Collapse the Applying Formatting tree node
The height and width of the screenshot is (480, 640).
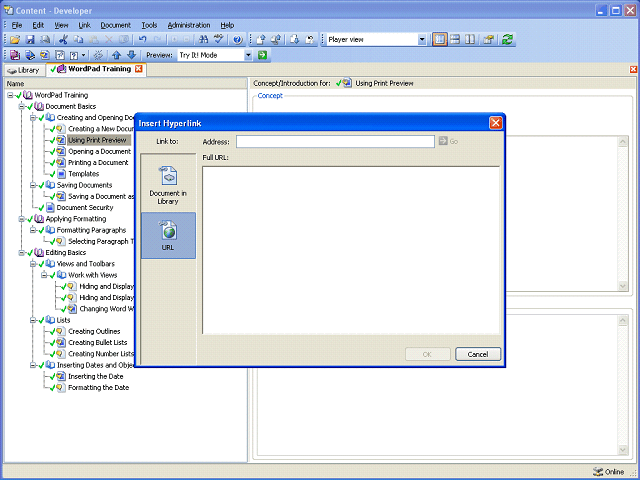pos(22,219)
